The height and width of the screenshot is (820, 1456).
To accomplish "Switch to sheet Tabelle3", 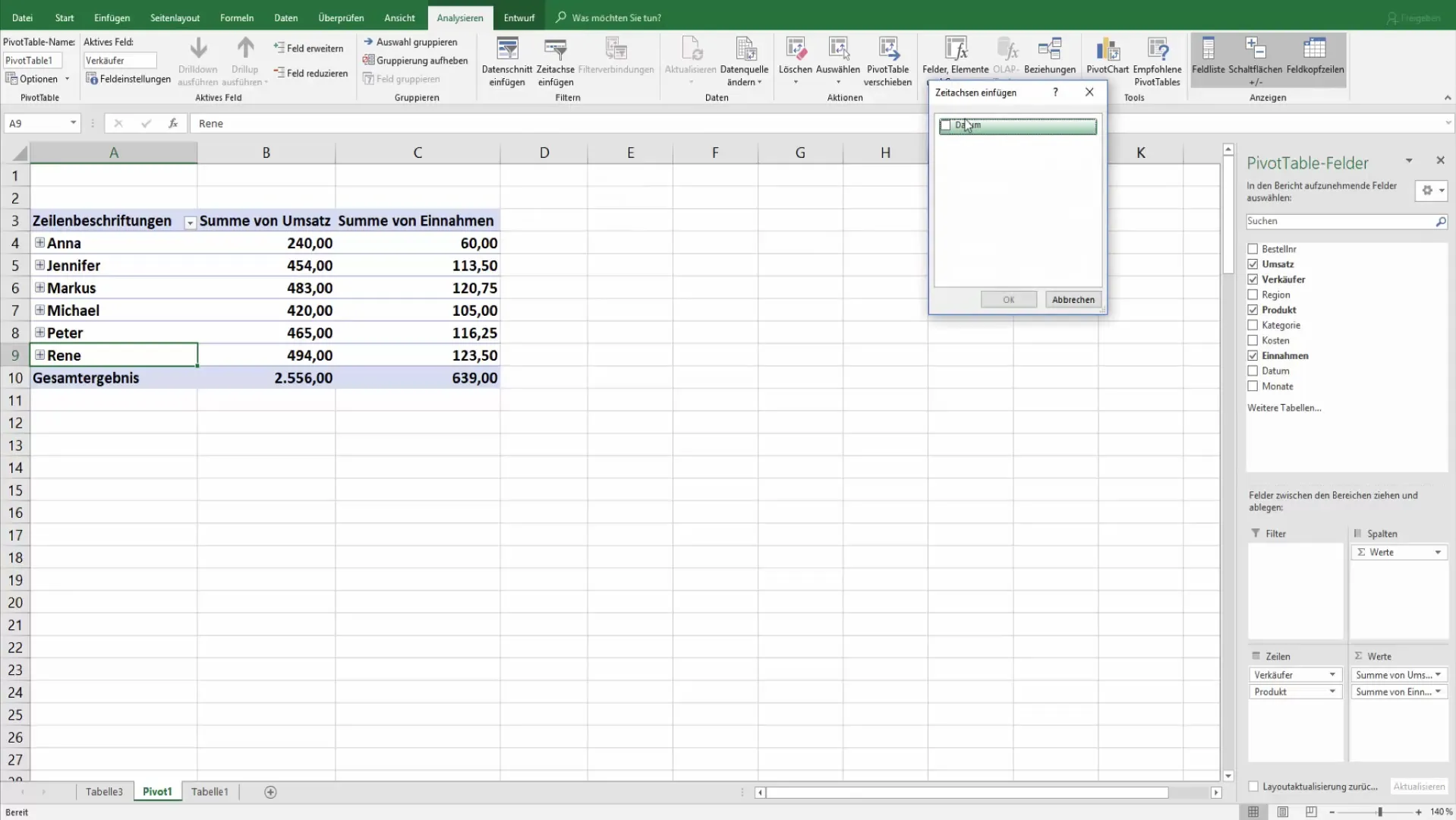I will coord(104,792).
